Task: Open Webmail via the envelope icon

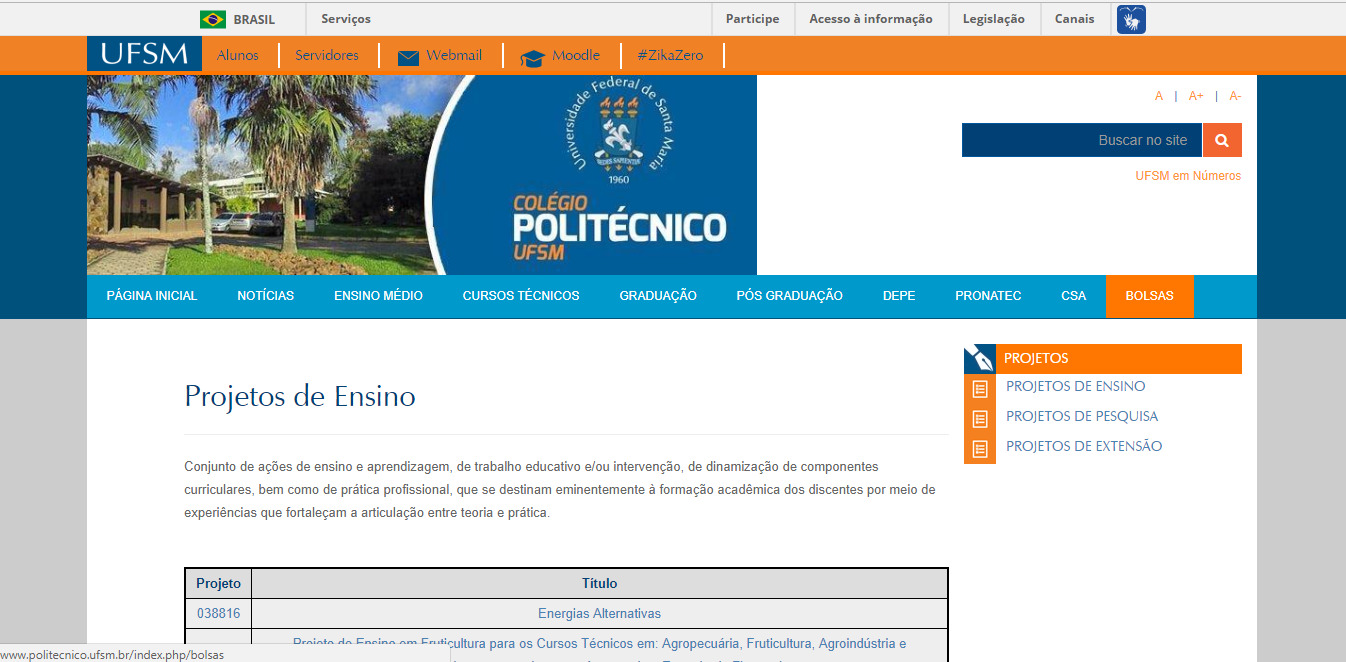Action: tap(407, 57)
